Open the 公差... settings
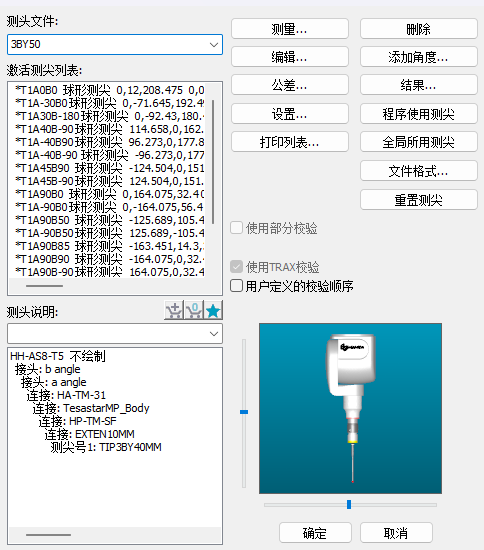This screenshot has height=550, width=484. click(x=290, y=85)
